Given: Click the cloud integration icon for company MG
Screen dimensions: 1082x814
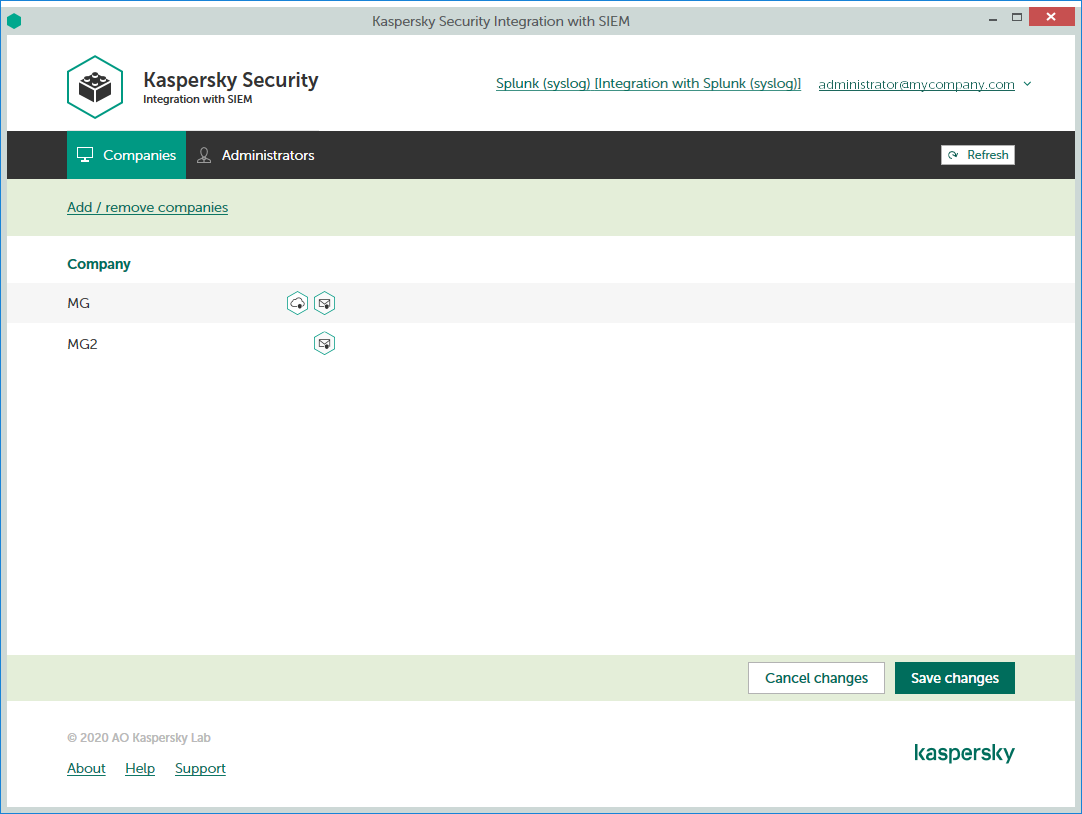Looking at the screenshot, I should click(297, 302).
